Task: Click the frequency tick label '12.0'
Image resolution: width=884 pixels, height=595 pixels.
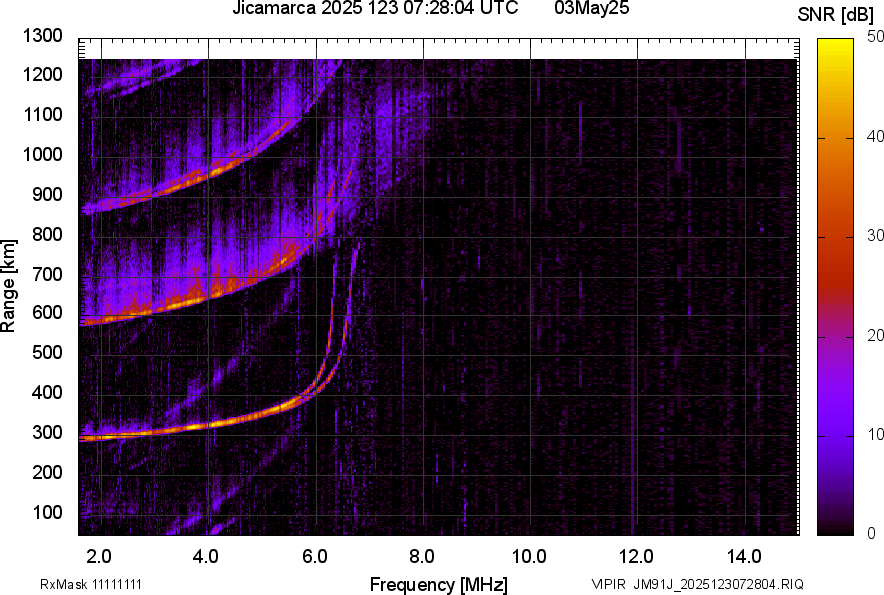Action: tap(636, 557)
